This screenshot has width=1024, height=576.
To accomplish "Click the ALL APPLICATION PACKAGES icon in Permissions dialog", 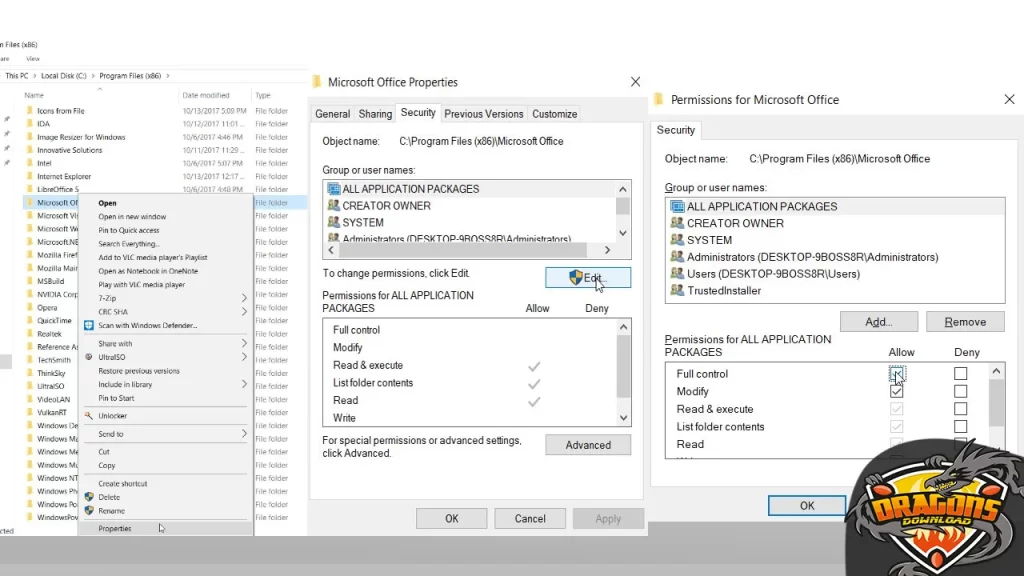I will [677, 206].
